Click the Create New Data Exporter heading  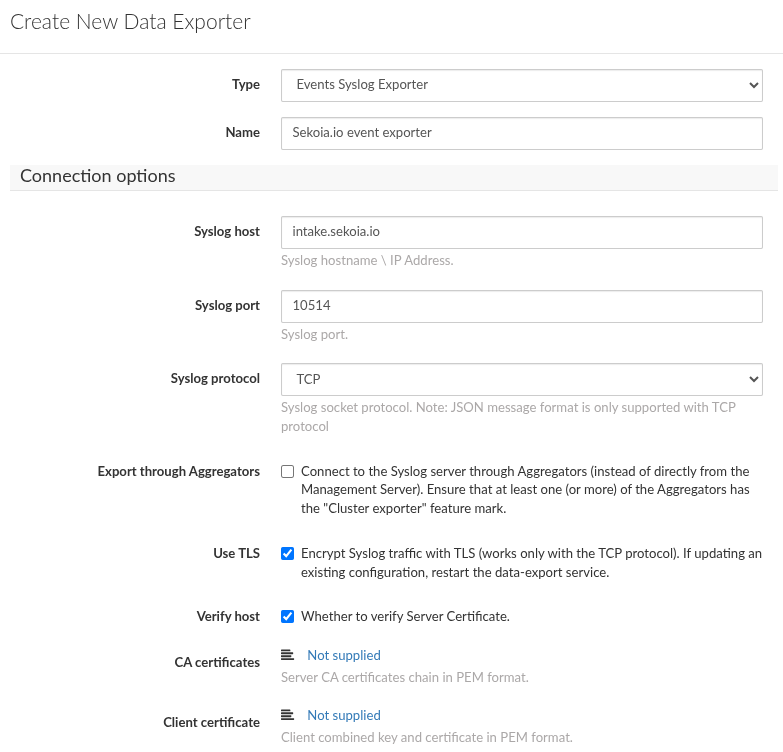pos(130,22)
